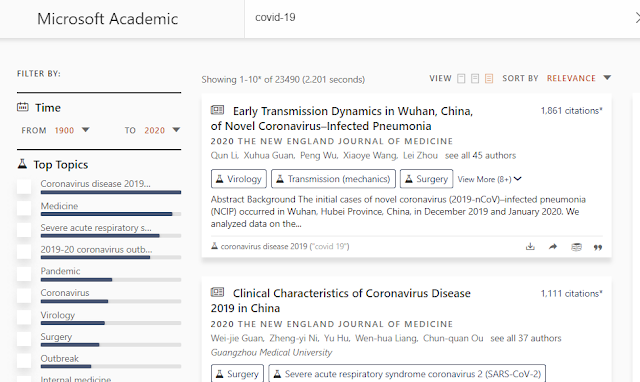Screen dimensions: 640x382
Task: Click the Time calendar icon
Action: [x=22, y=107]
